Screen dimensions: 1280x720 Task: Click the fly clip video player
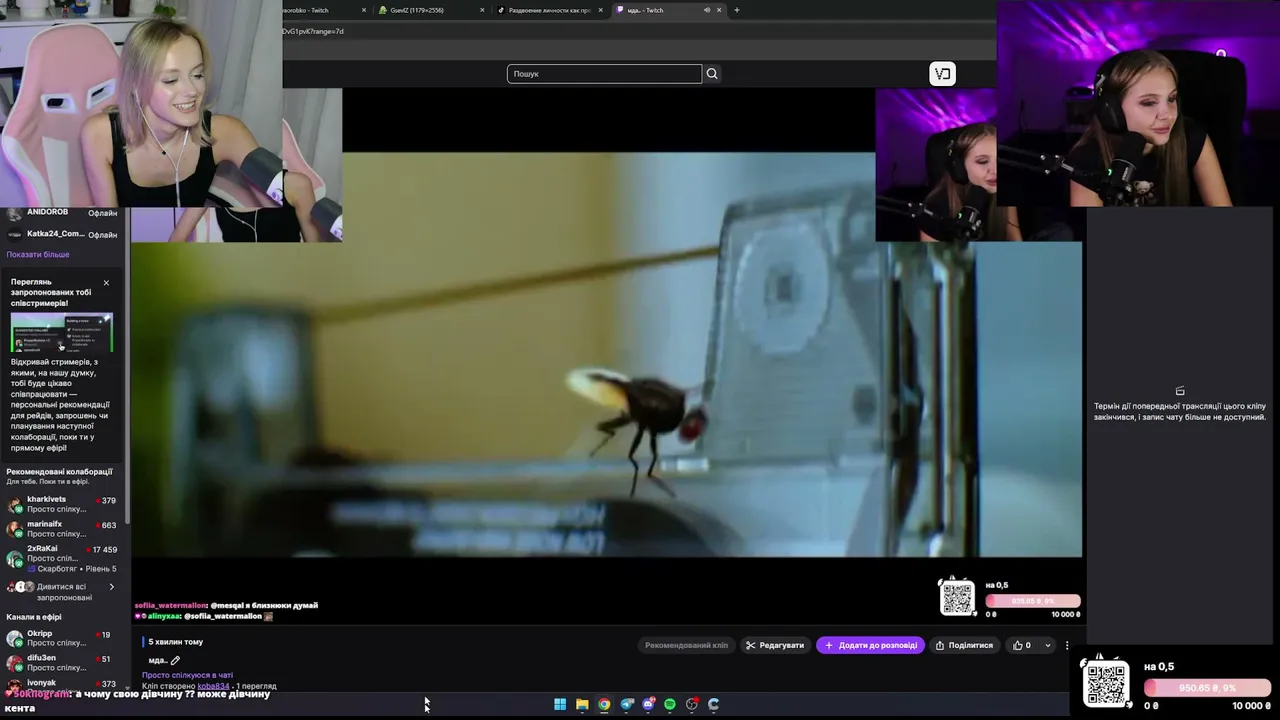click(x=606, y=355)
